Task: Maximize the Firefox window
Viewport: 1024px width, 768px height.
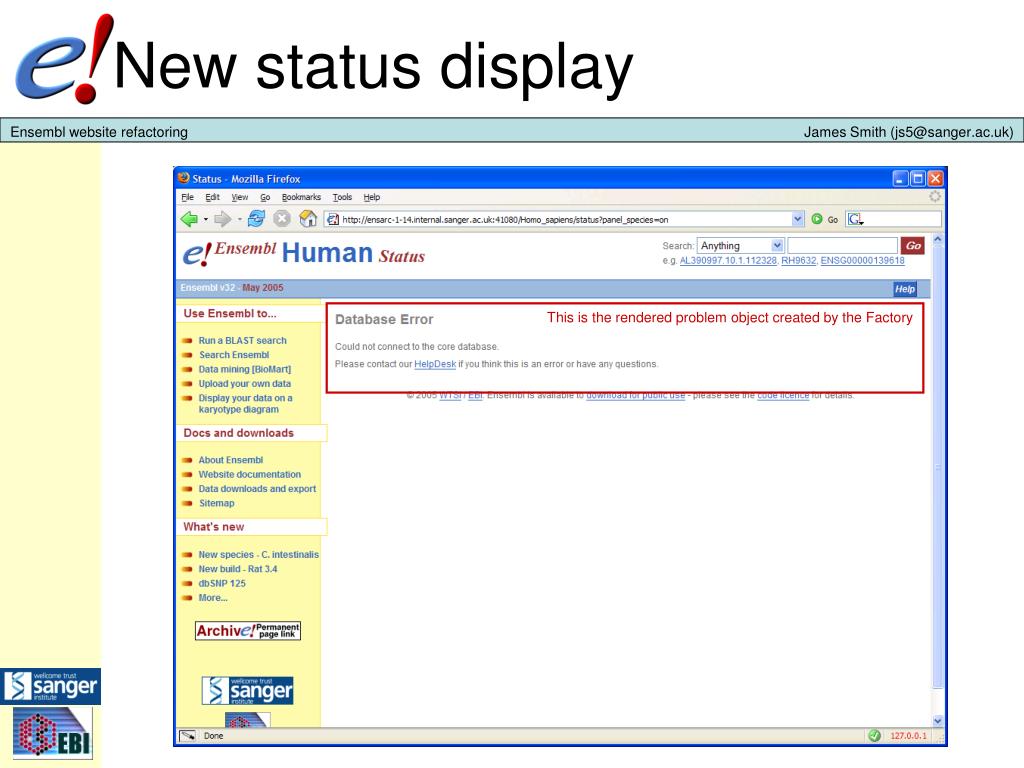Action: [x=918, y=178]
